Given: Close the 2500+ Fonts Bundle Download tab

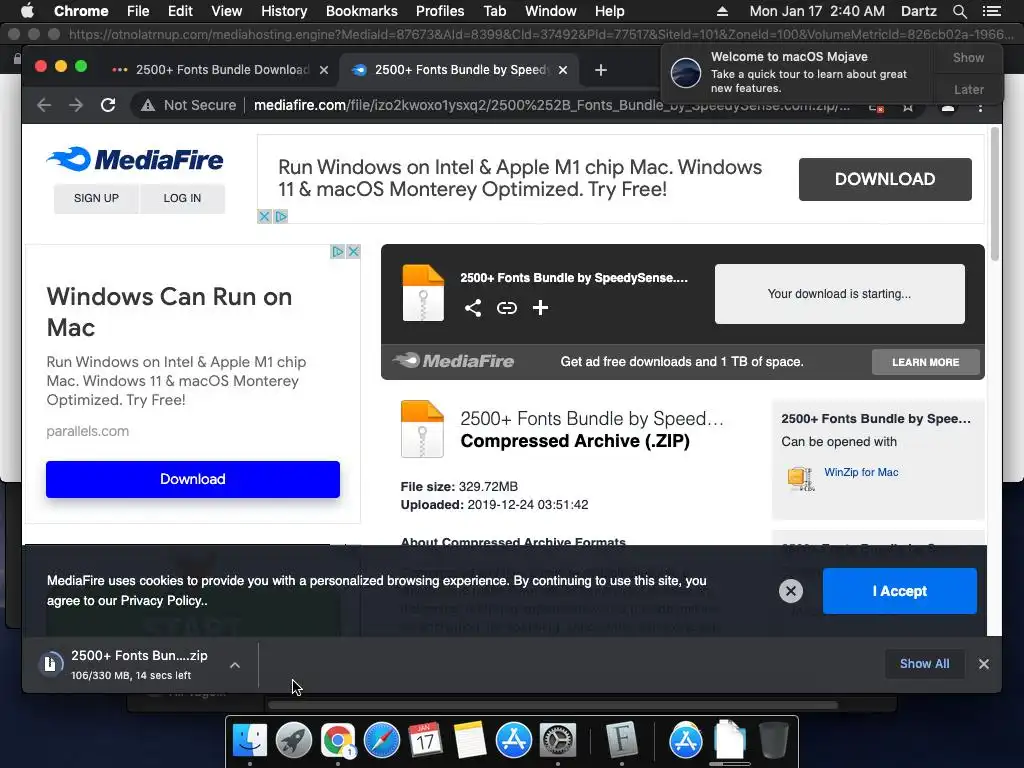Looking at the screenshot, I should pos(324,70).
